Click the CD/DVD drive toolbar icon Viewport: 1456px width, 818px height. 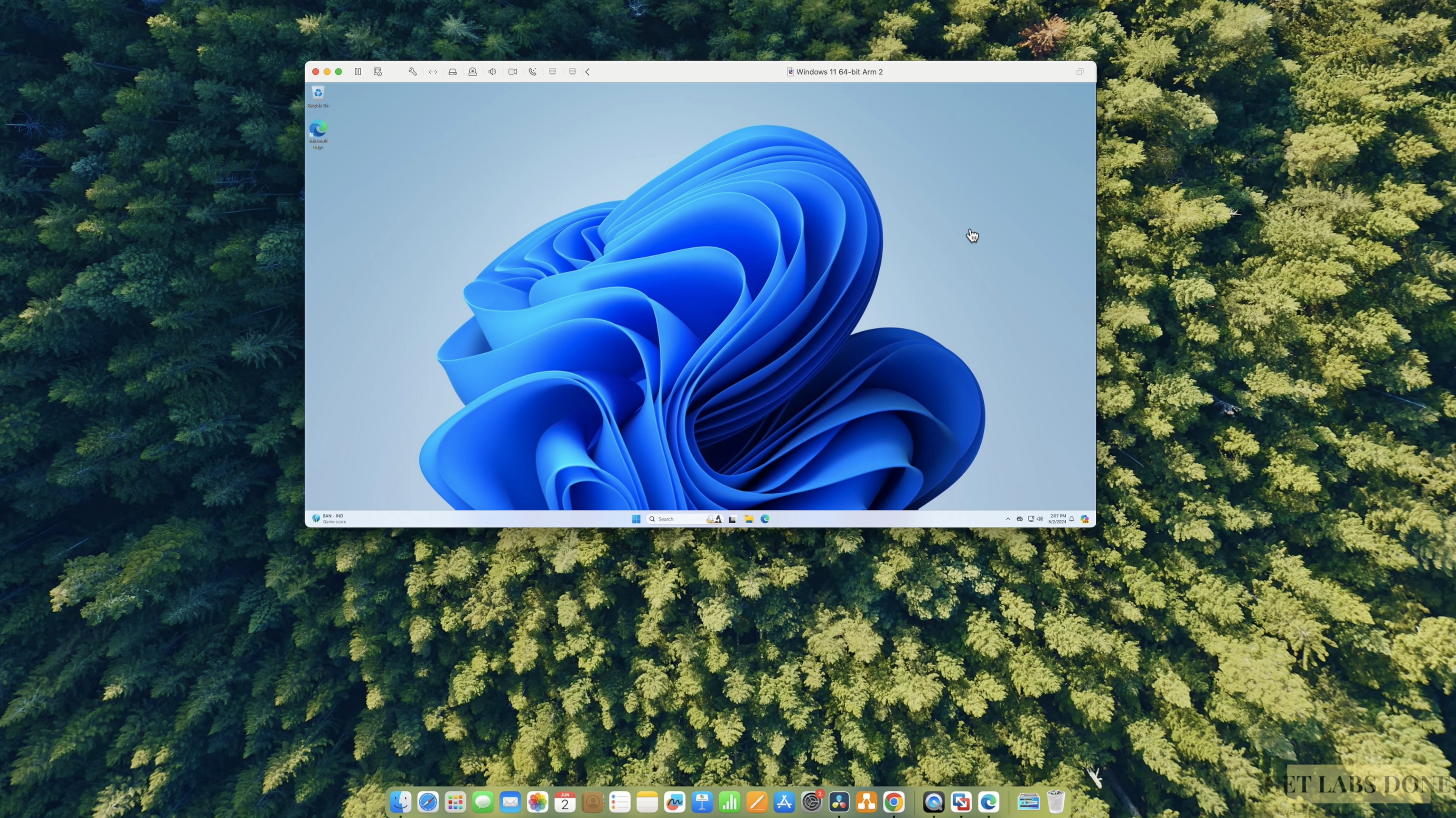473,72
